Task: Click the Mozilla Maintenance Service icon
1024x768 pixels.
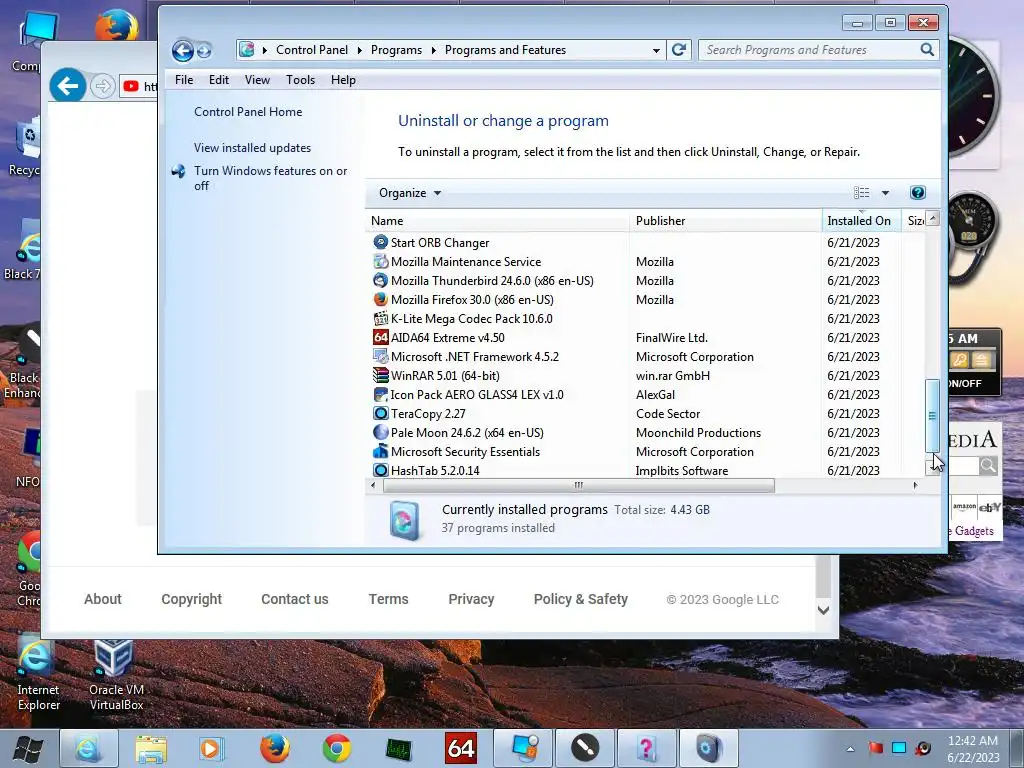Action: (380, 261)
